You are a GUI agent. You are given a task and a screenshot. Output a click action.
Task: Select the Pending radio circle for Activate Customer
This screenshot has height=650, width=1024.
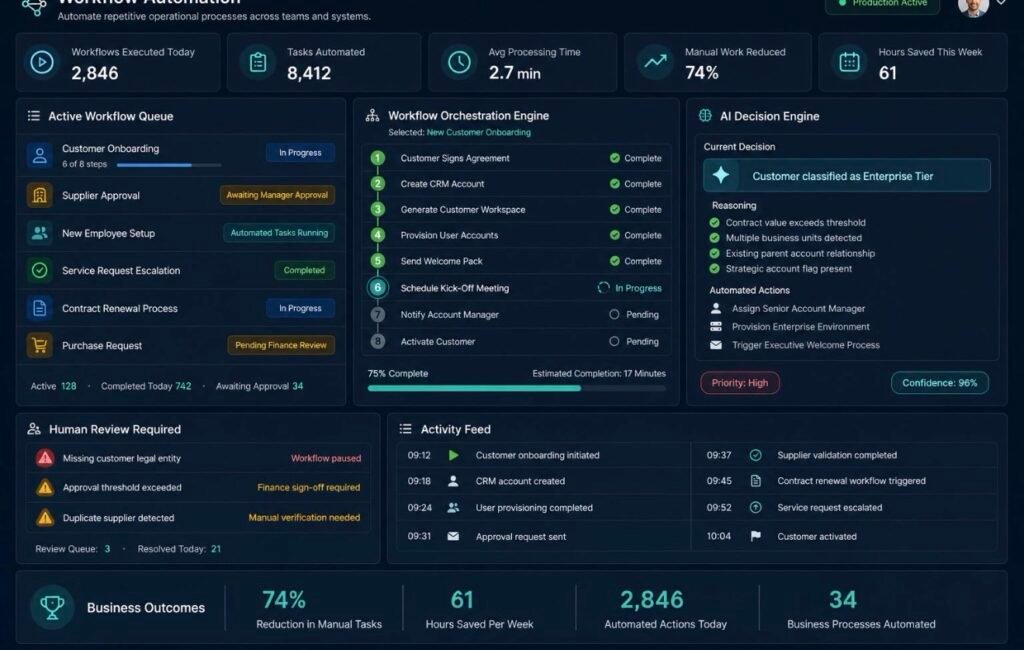(x=614, y=341)
